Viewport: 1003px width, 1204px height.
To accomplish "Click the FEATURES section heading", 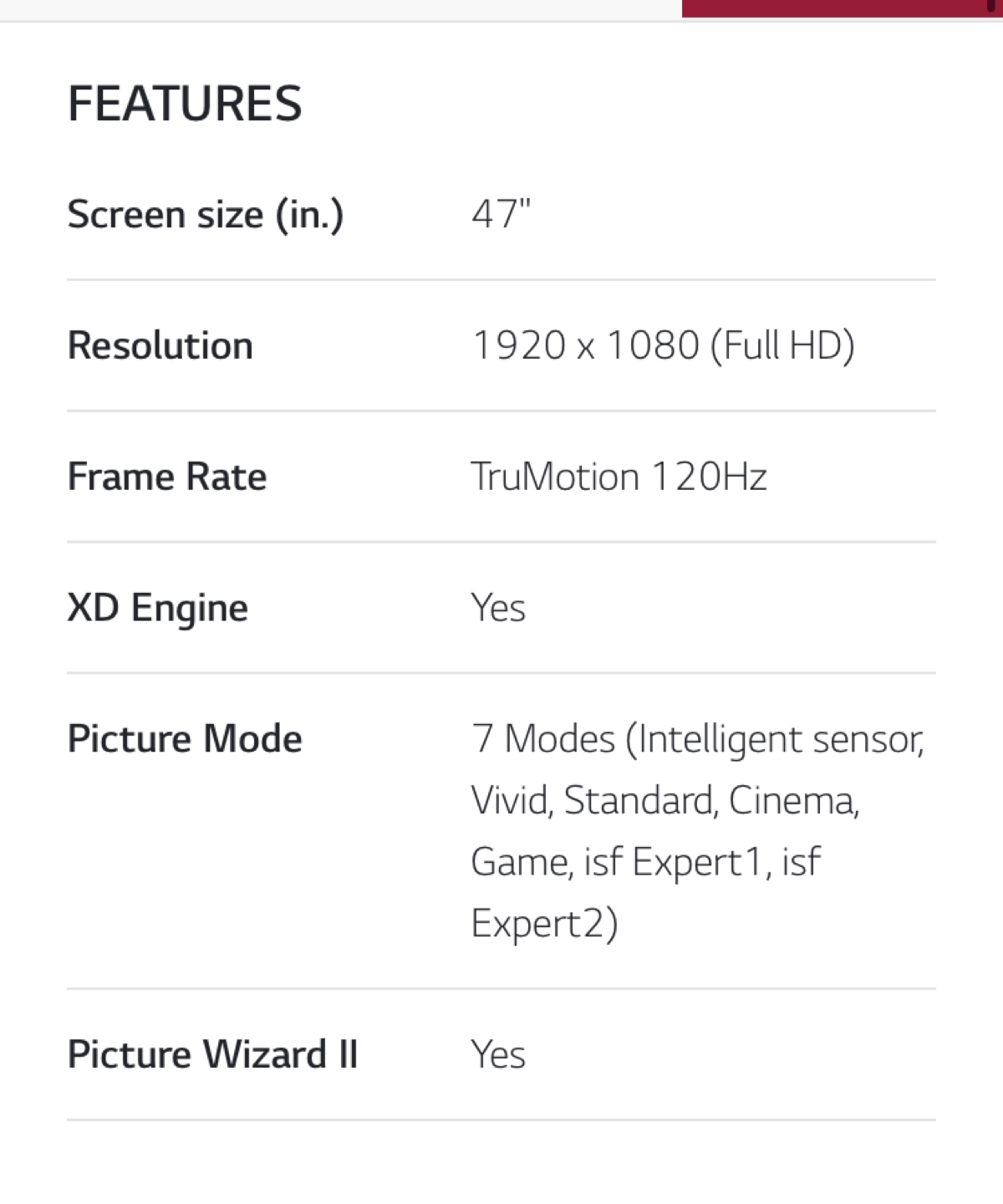I will [185, 104].
